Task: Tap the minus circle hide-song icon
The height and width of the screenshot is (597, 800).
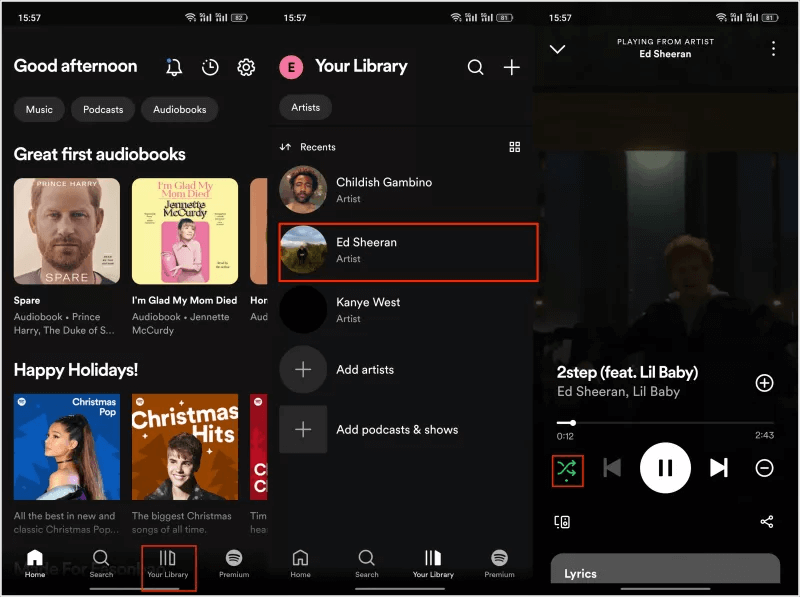Action: pyautogui.click(x=764, y=468)
